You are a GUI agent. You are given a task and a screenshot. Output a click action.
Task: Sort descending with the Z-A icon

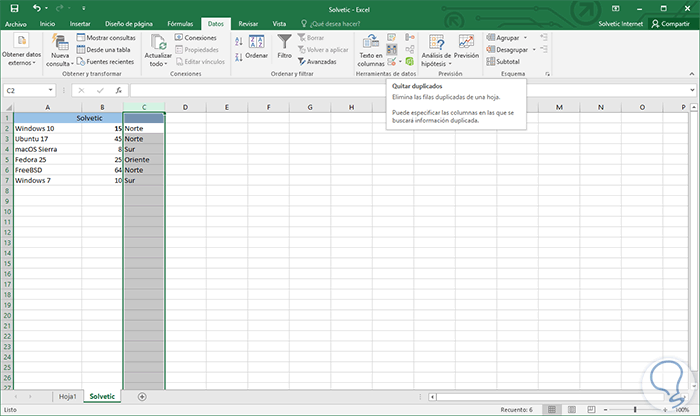[x=239, y=57]
